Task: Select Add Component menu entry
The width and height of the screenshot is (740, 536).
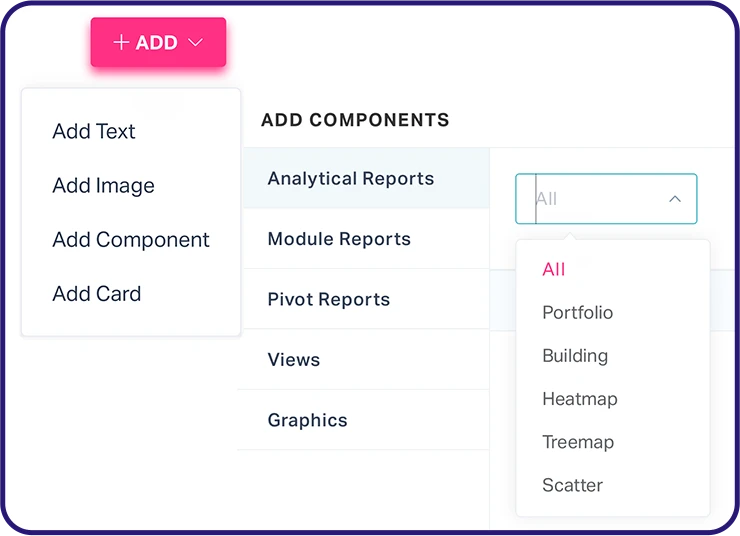Action: (131, 240)
